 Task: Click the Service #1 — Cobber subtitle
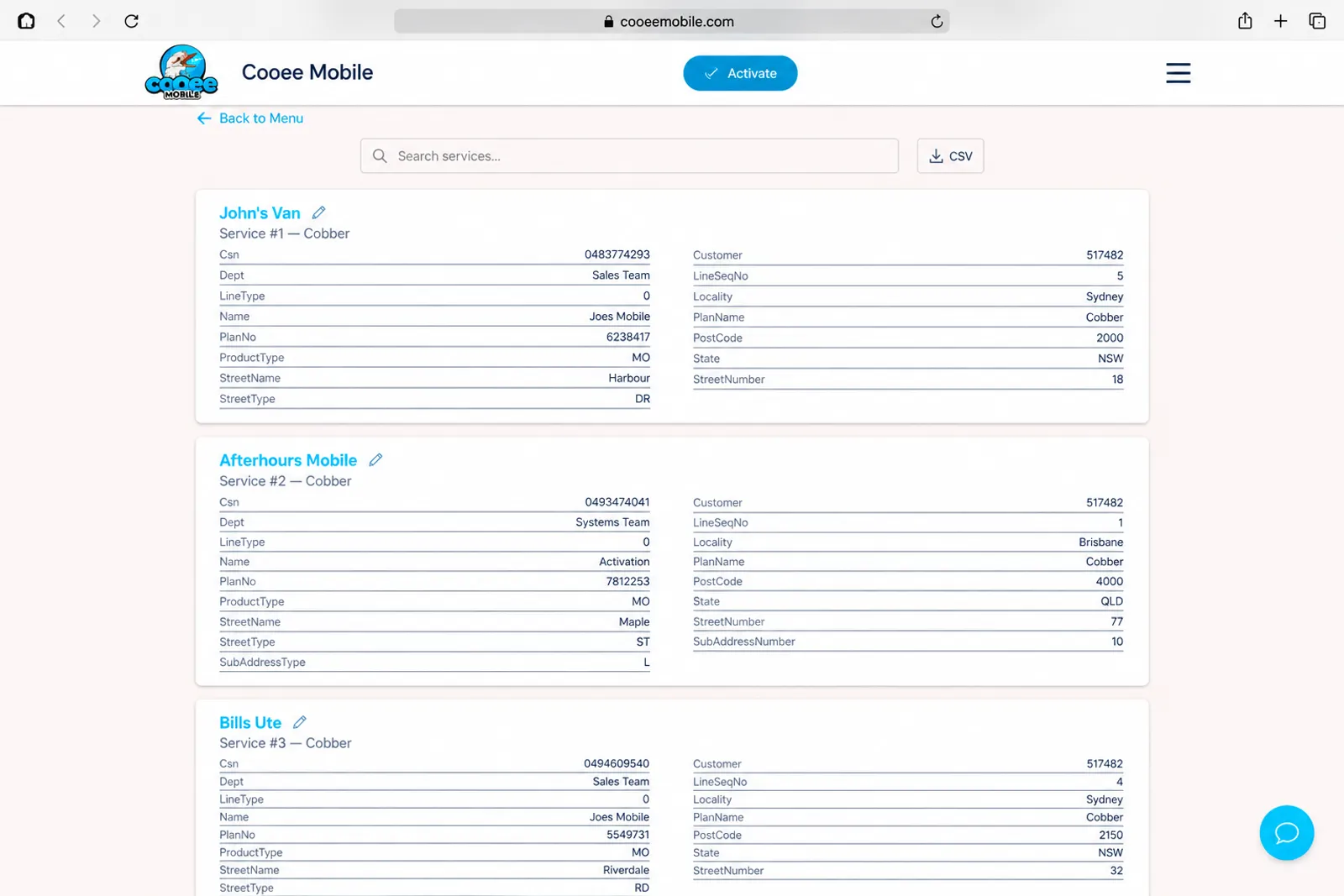(285, 233)
